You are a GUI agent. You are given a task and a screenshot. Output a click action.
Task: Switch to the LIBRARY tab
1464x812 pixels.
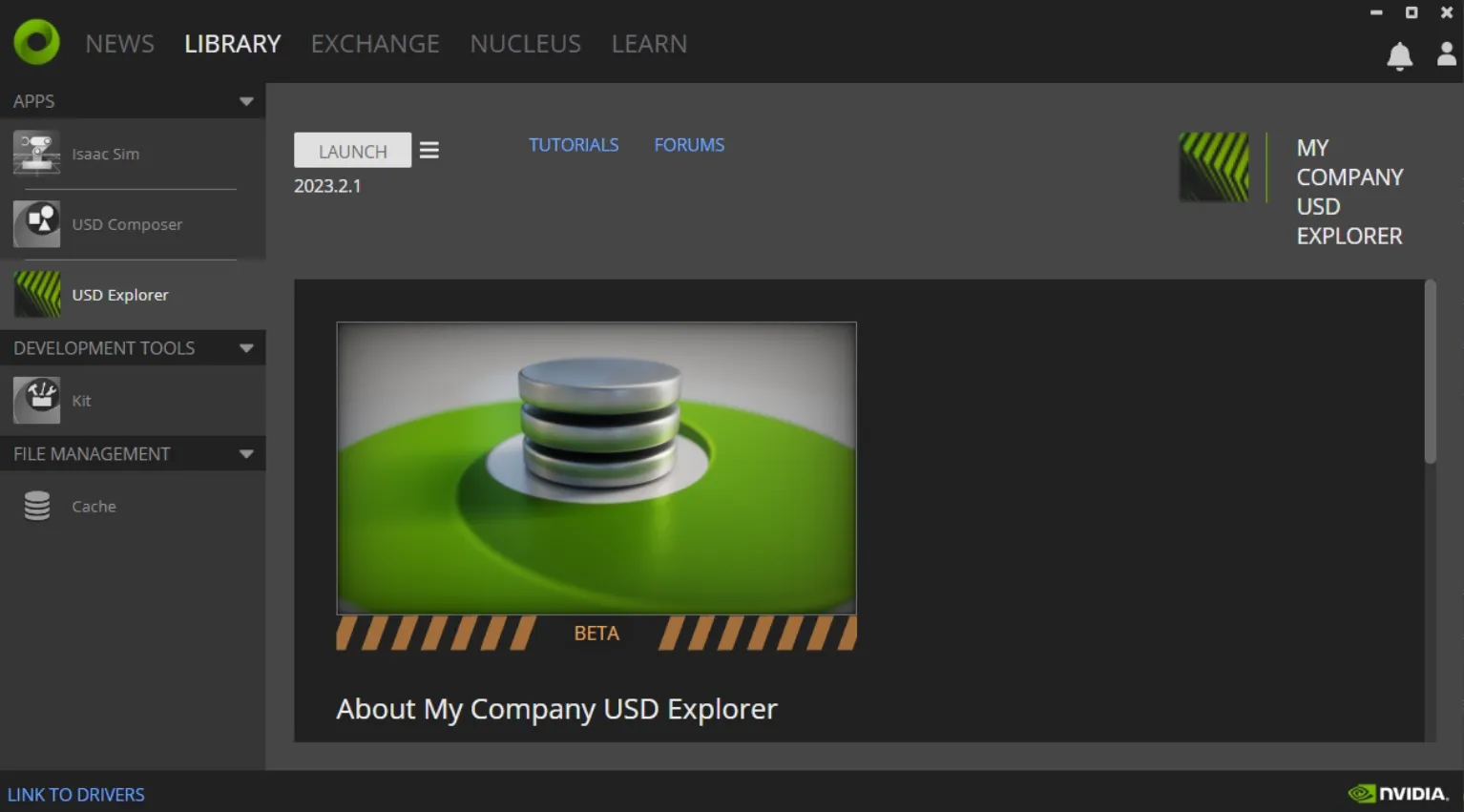pos(232,44)
